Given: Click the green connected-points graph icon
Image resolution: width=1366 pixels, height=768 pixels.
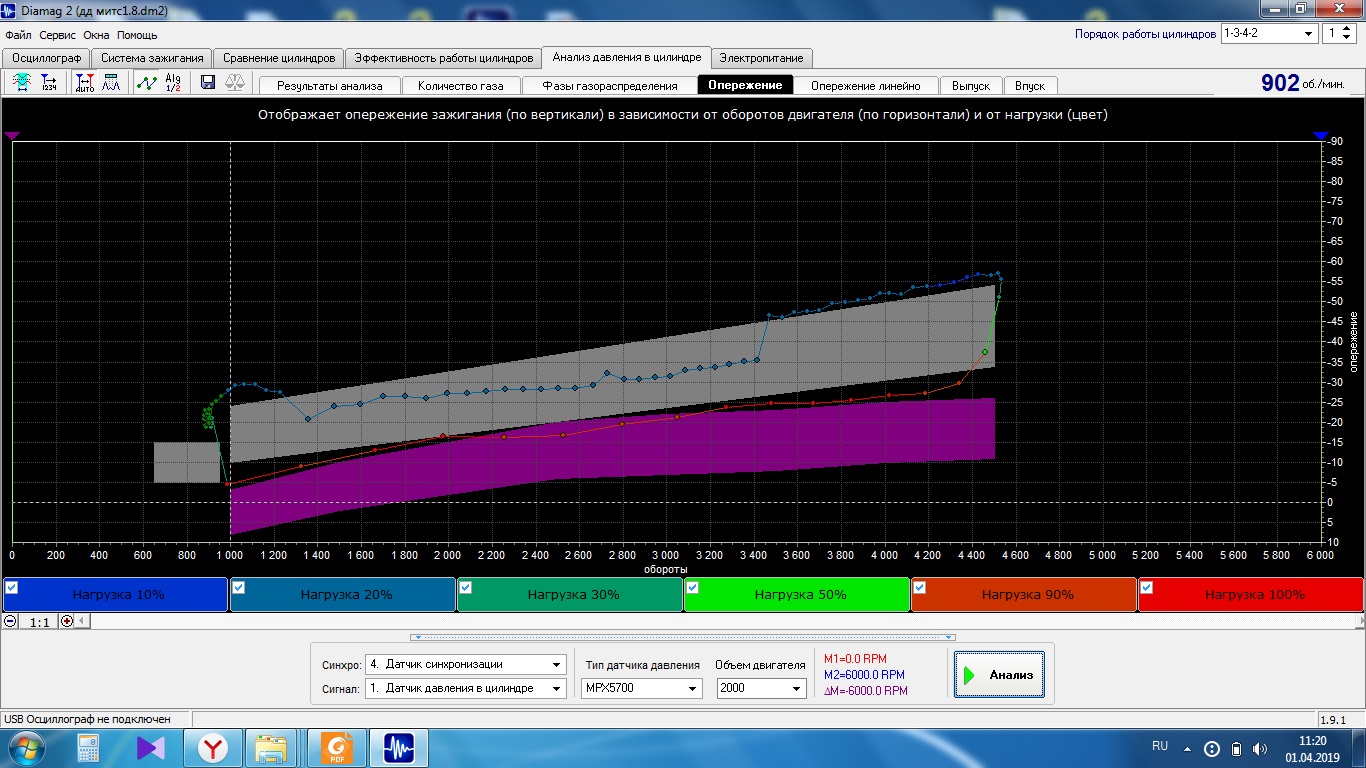Looking at the screenshot, I should 147,83.
